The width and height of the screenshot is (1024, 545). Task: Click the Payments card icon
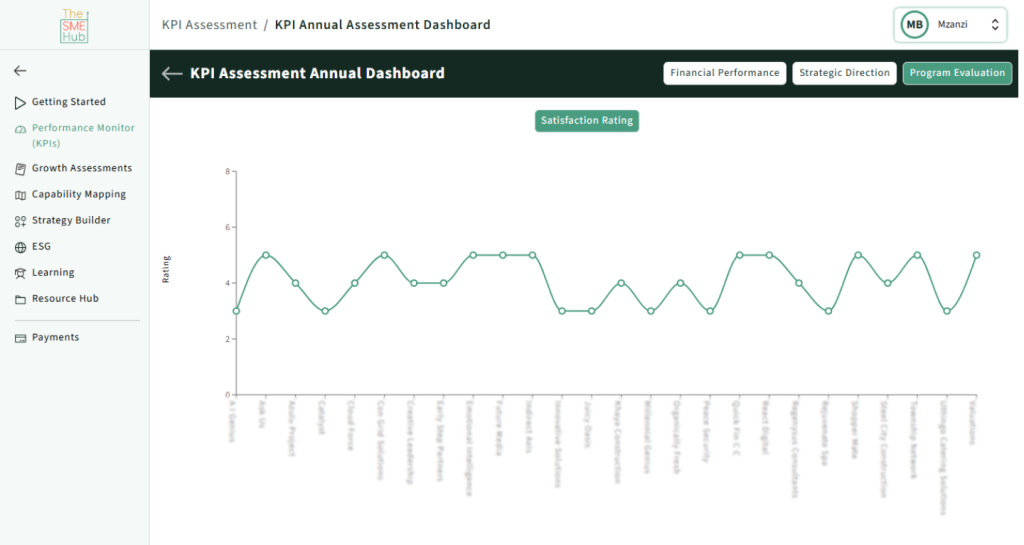[20, 338]
